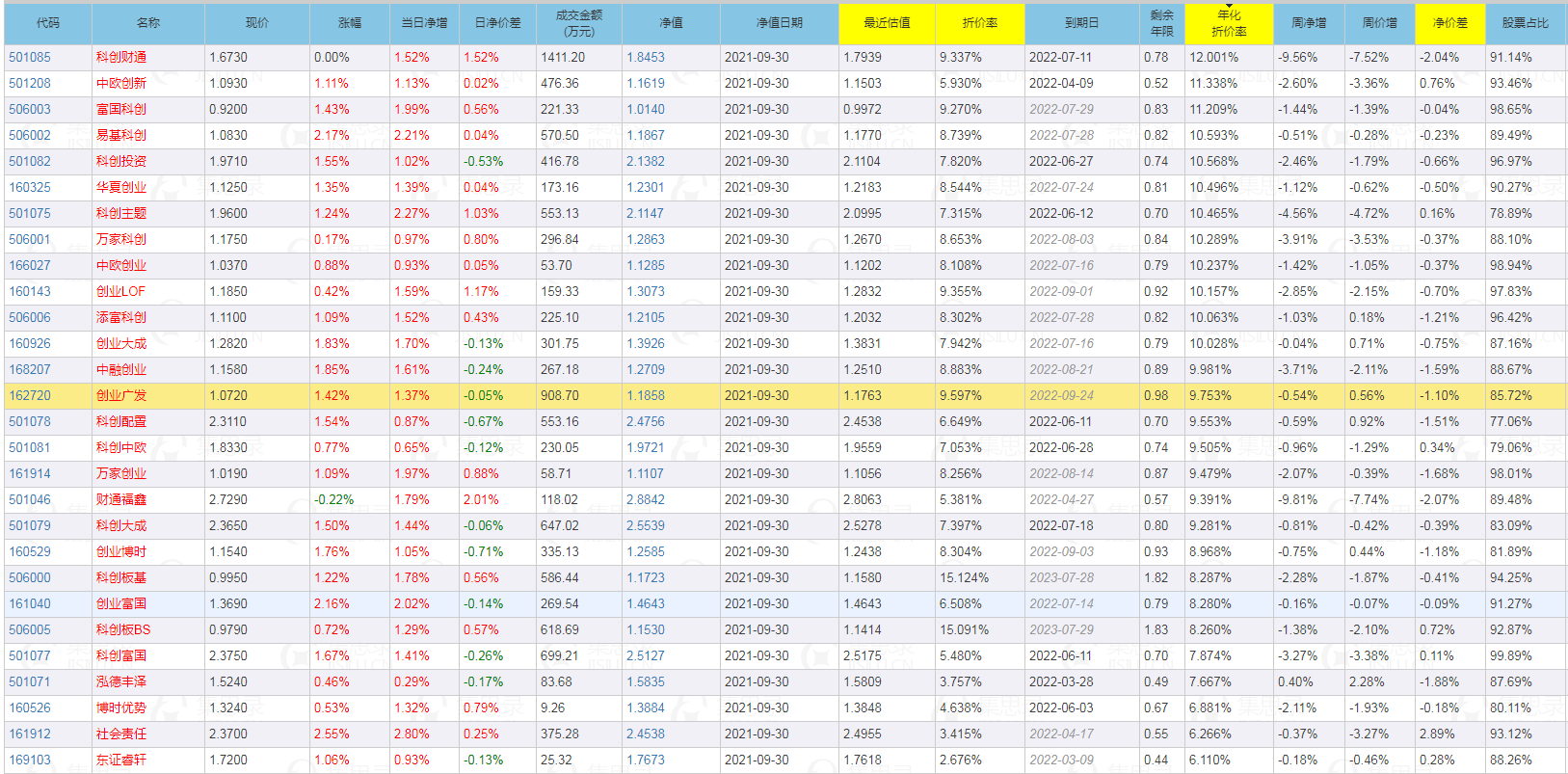Image resolution: width=1568 pixels, height=774 pixels.
Task: Open the 创业广发 fund link
Action: [x=121, y=396]
